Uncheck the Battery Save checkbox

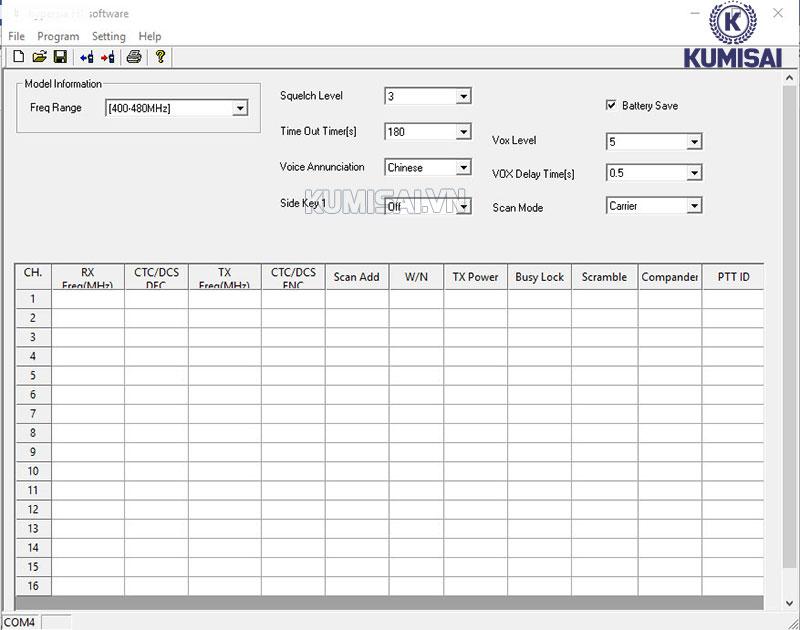click(611, 105)
